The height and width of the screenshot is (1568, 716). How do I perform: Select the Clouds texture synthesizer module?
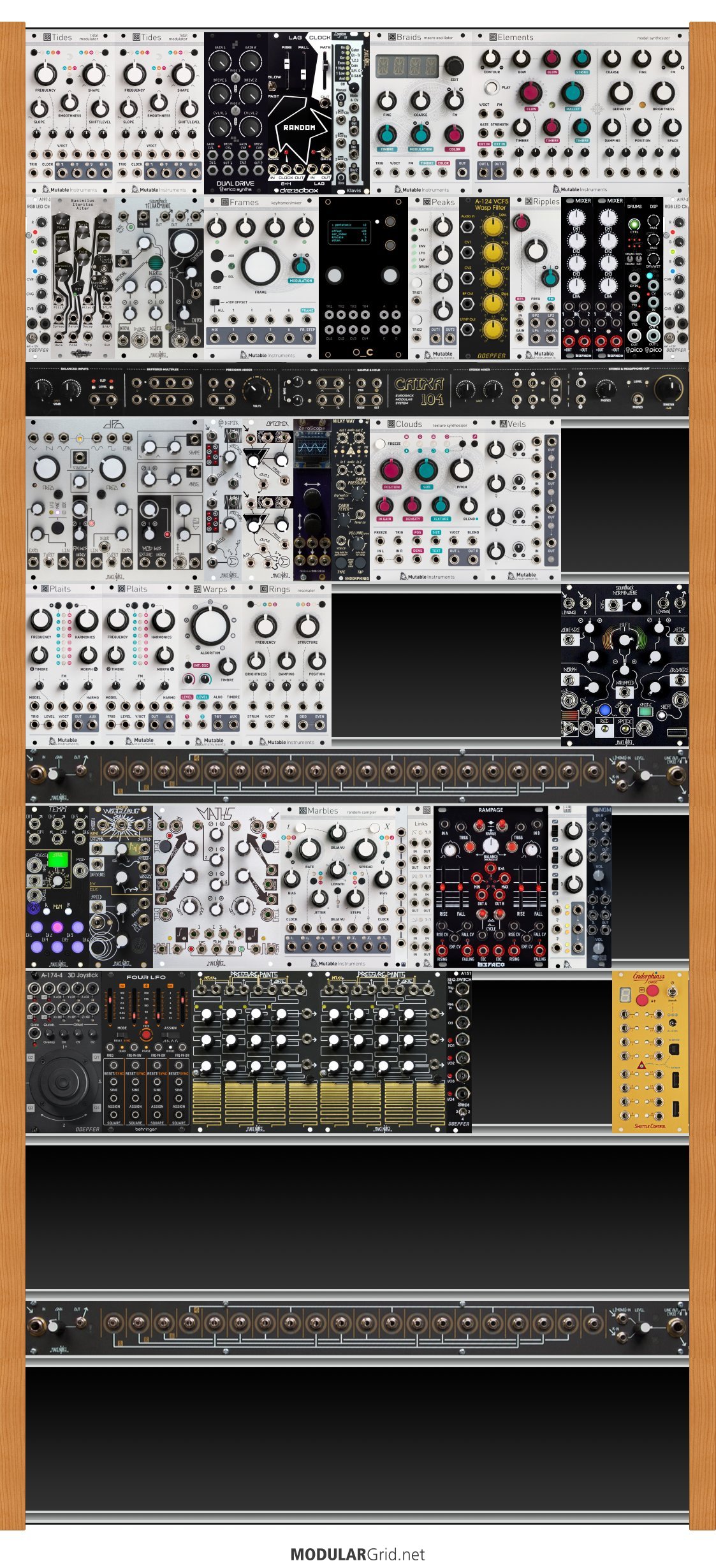[x=427, y=500]
